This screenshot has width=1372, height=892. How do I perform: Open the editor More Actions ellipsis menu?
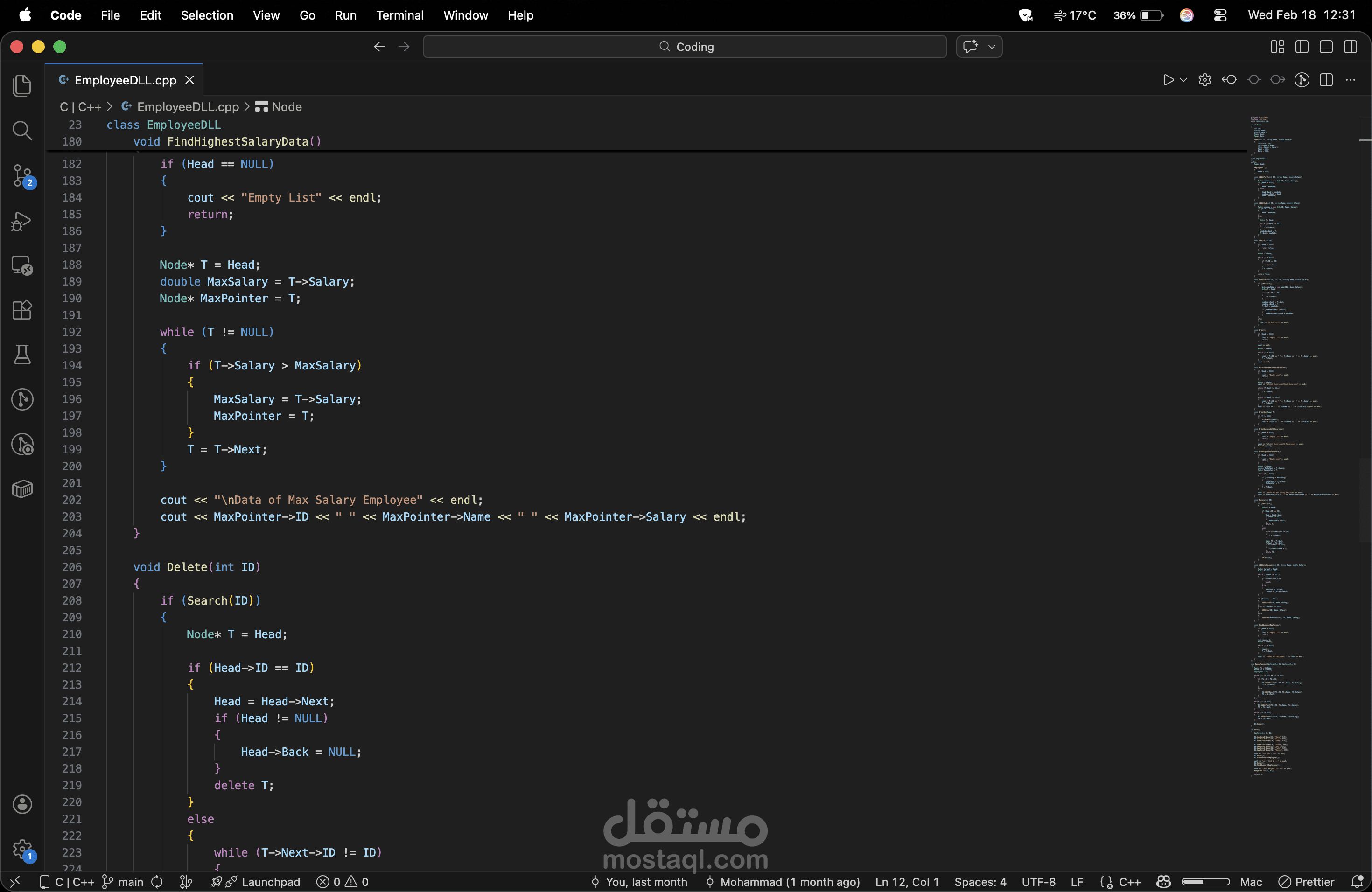(x=1350, y=79)
